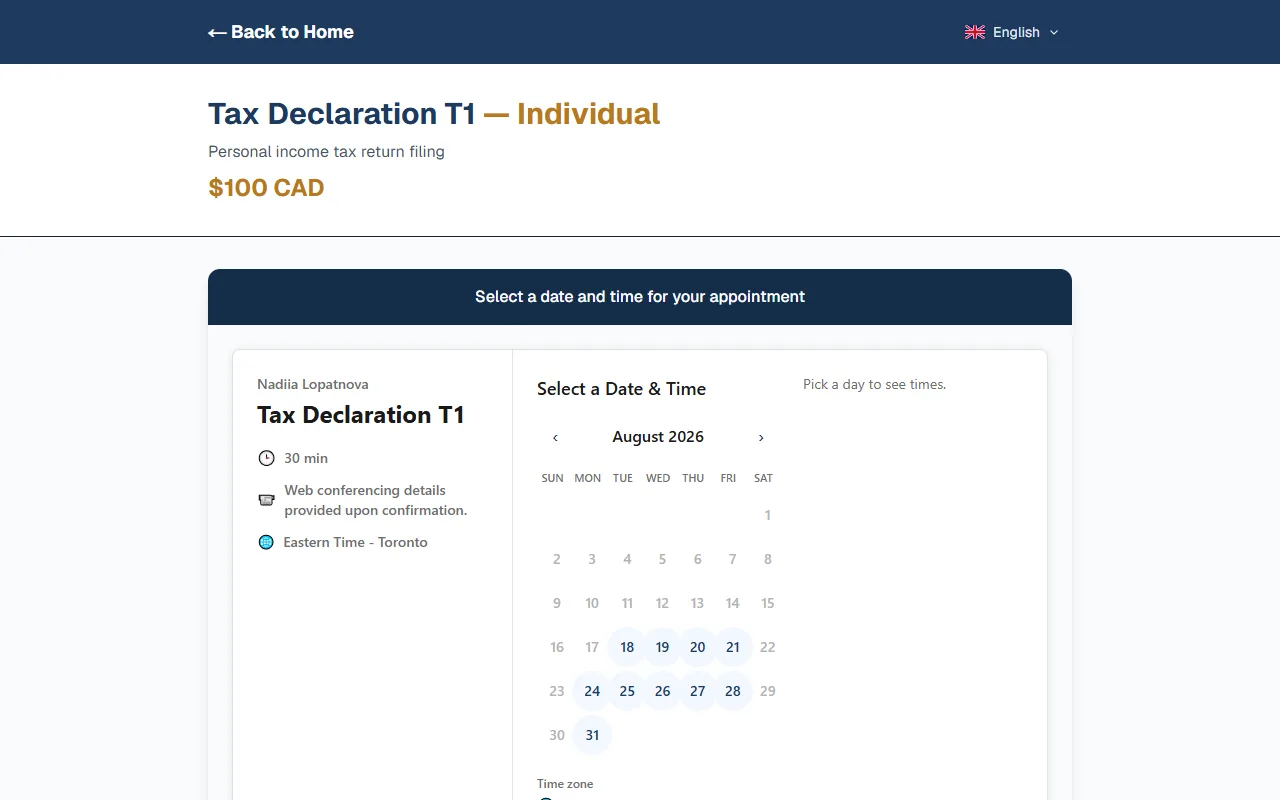Click the 30 min duration text
Screen dimensions: 1280x800
(x=306, y=458)
